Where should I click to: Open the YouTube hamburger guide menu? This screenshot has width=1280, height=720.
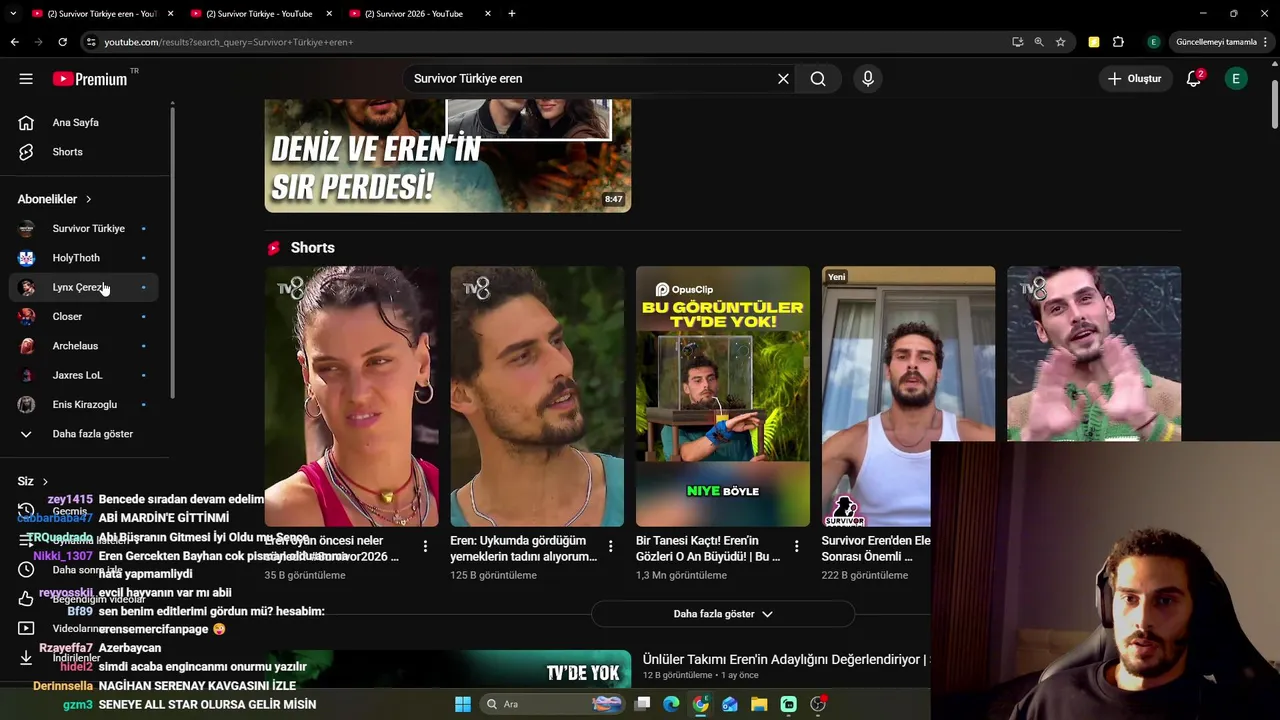(26, 79)
